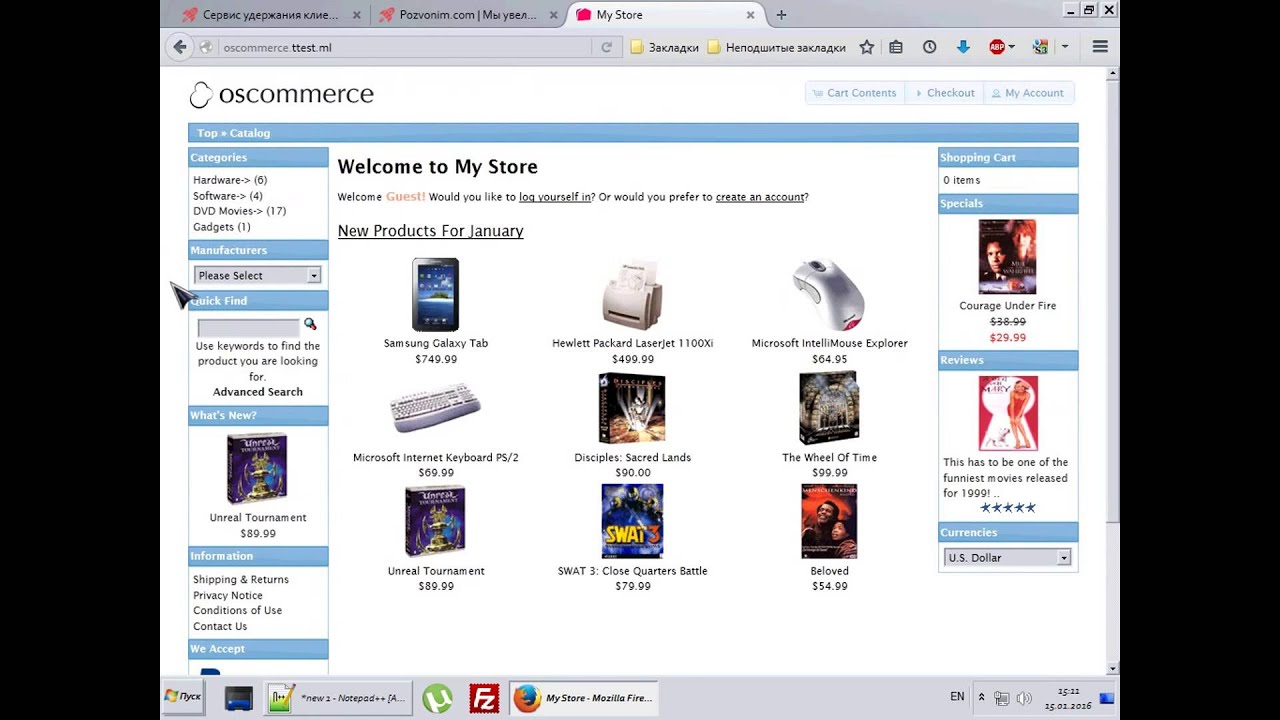Click the oscommerce logo
The height and width of the screenshot is (720, 1280).
[x=281, y=94]
